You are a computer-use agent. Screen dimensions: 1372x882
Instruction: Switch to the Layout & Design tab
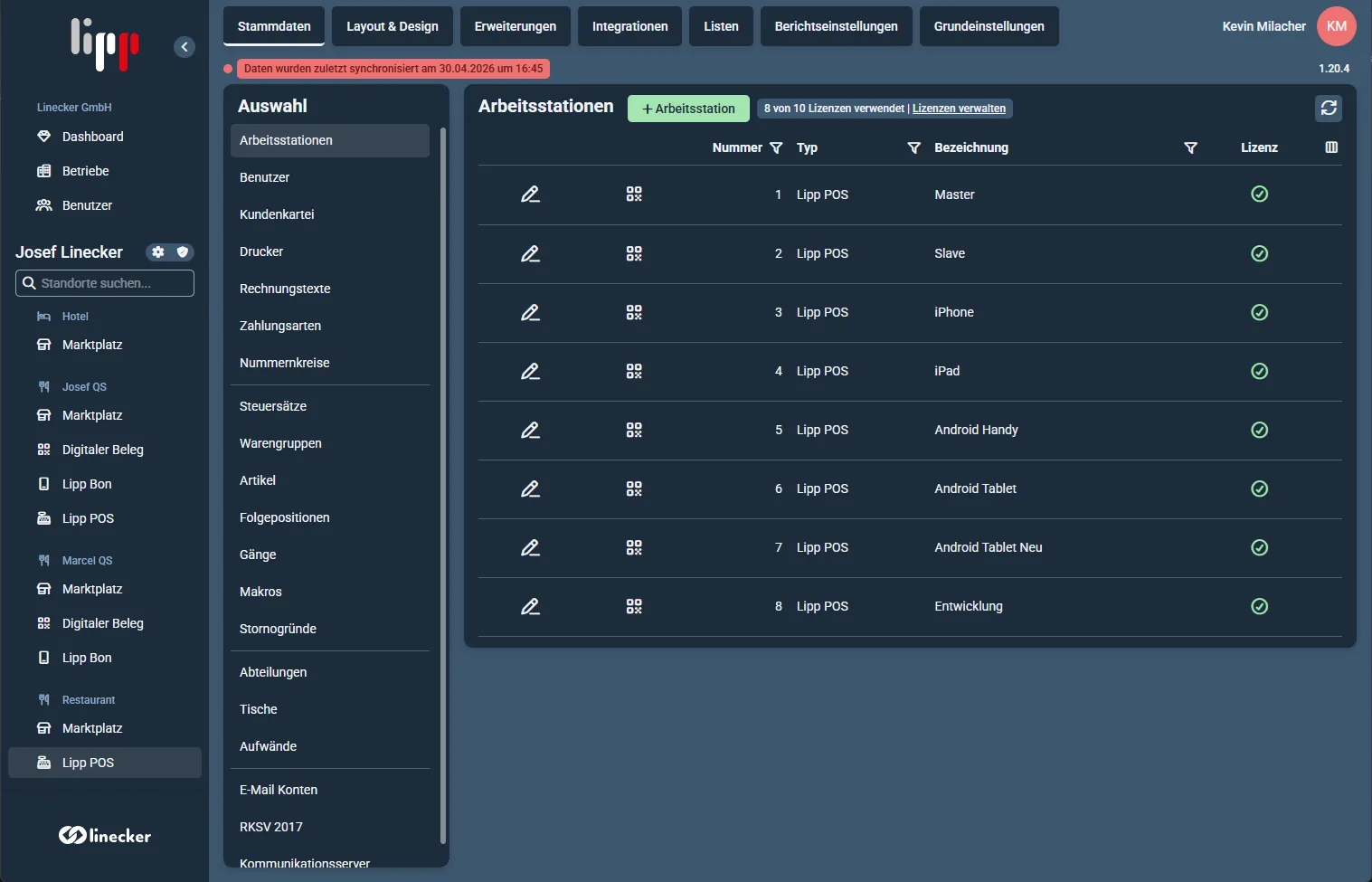coord(393,26)
